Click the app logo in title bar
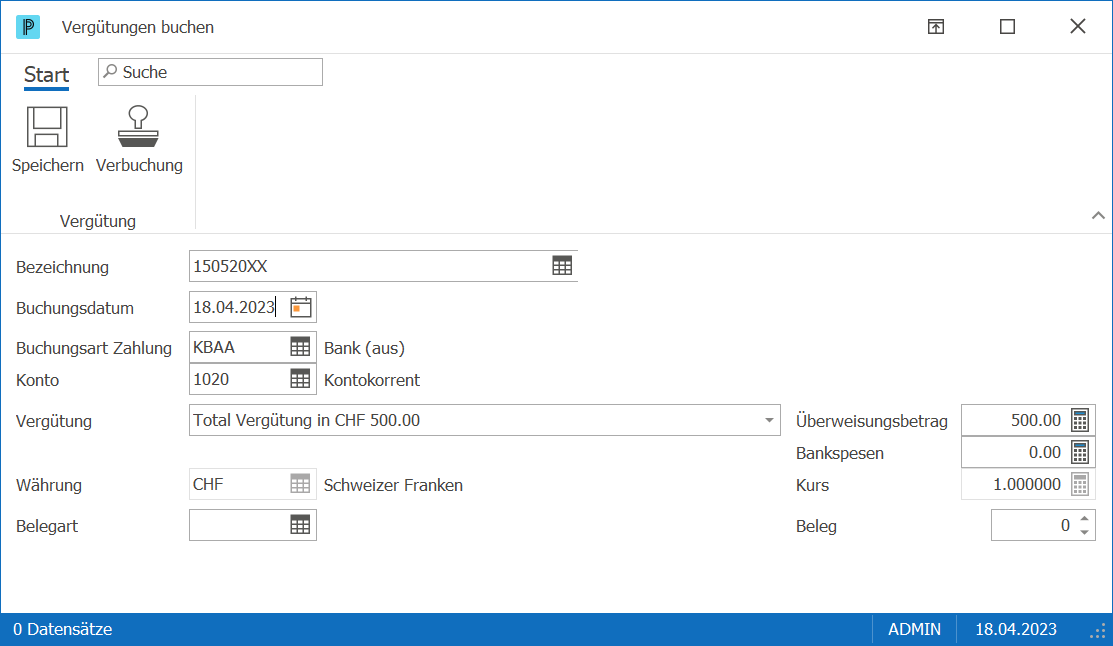 coord(28,27)
